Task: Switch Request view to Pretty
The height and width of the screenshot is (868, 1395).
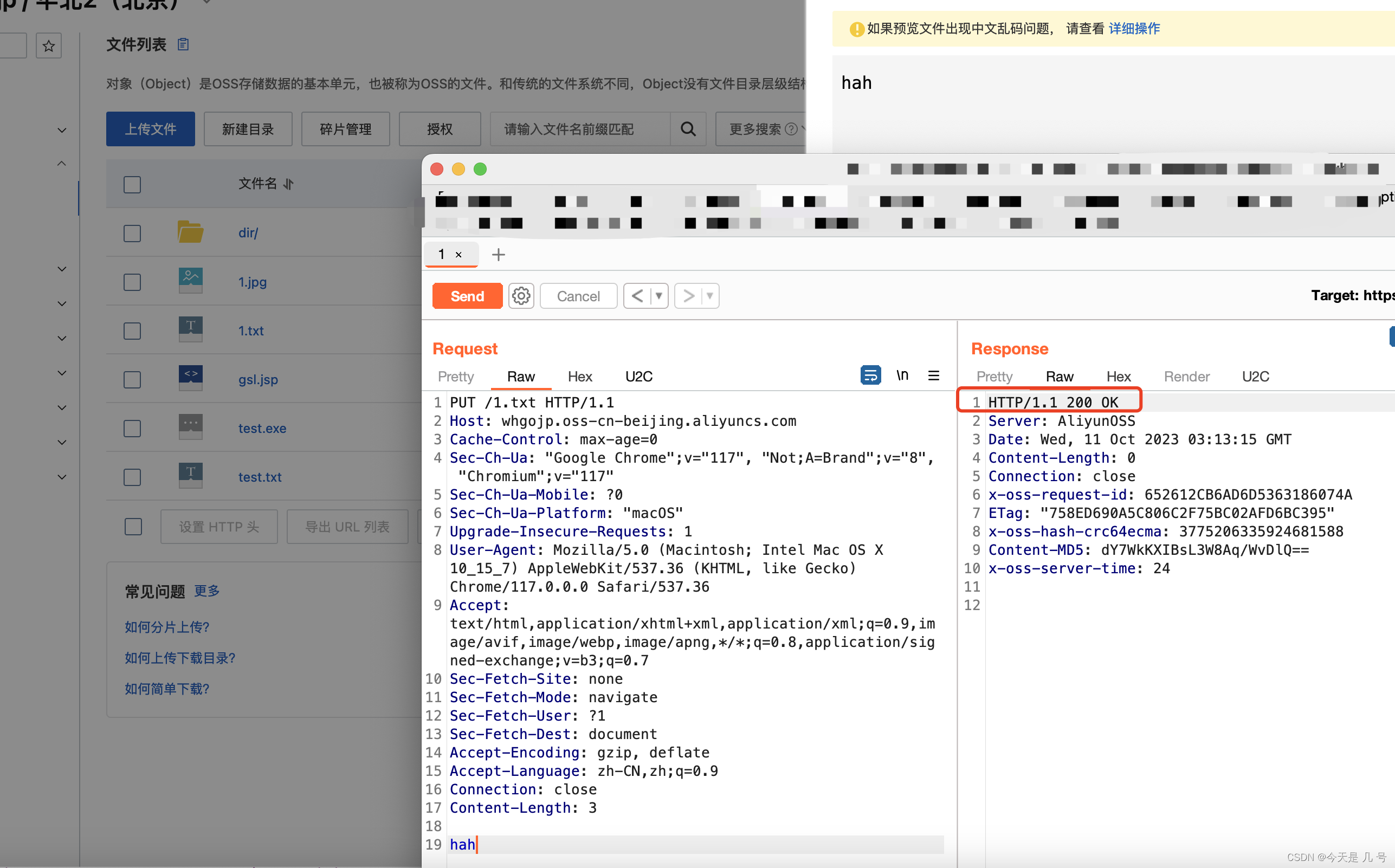Action: (456, 377)
